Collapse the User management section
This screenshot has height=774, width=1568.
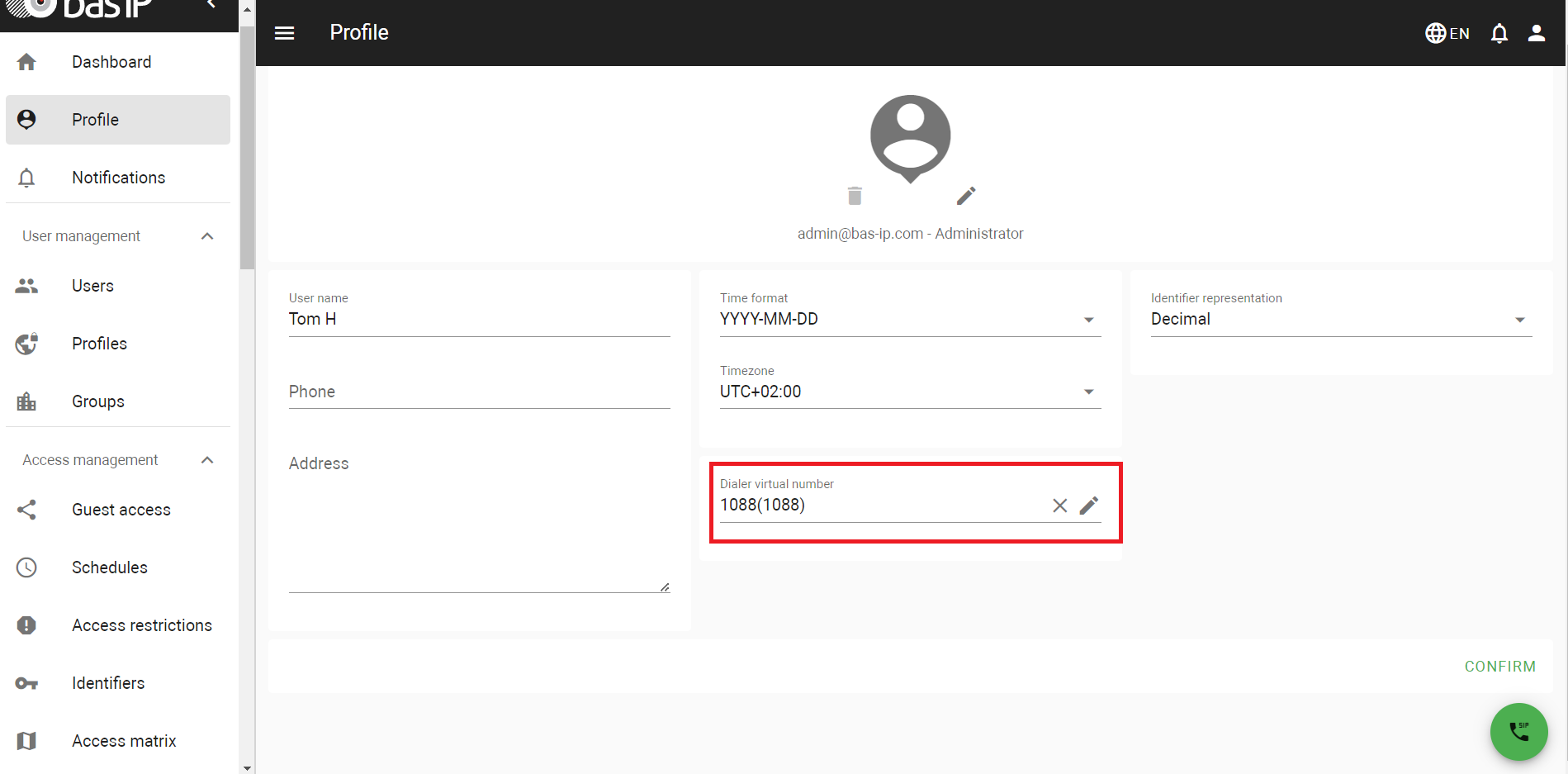pos(207,236)
